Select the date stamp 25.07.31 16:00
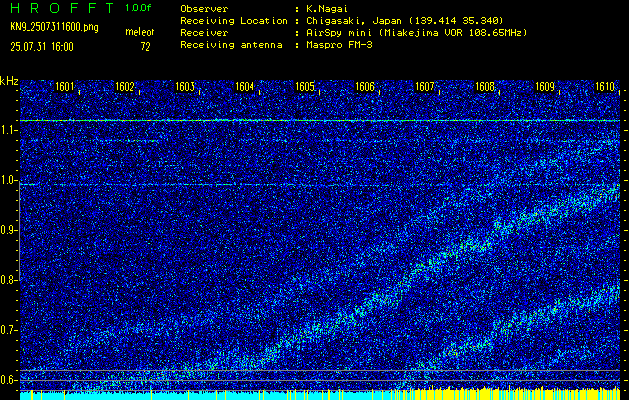The image size is (629, 400). tap(42, 47)
